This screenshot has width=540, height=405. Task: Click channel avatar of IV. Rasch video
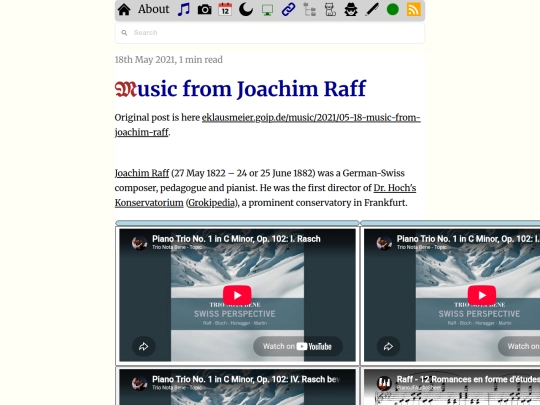pos(139,383)
